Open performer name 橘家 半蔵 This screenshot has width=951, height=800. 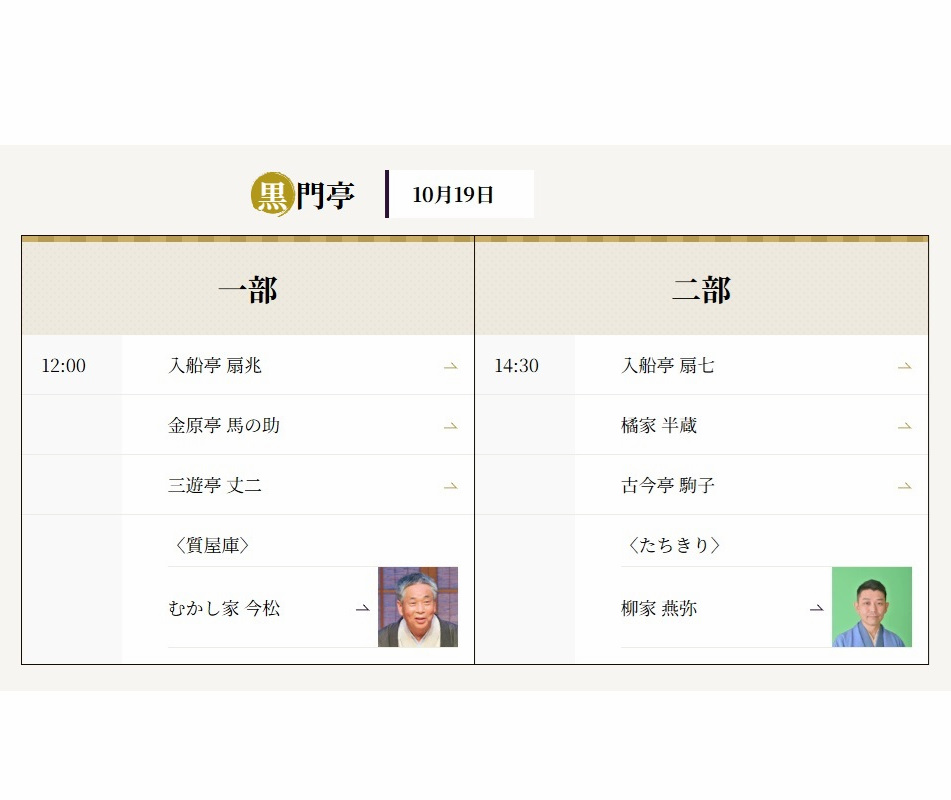pyautogui.click(x=659, y=426)
